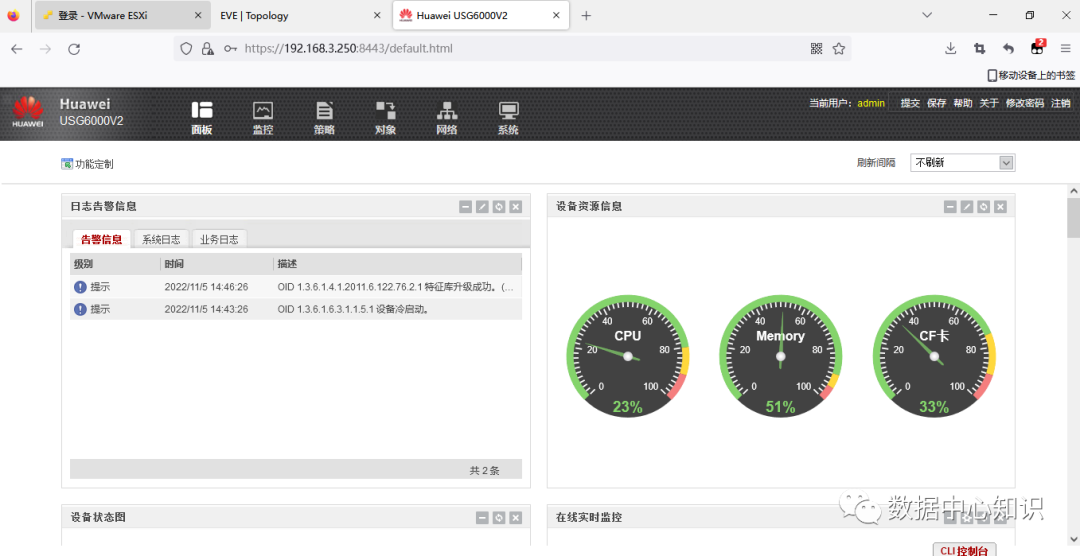Viewport: 1080px width, 556px height.
Task: Refresh the 日志告警信息 panel
Action: click(499, 207)
